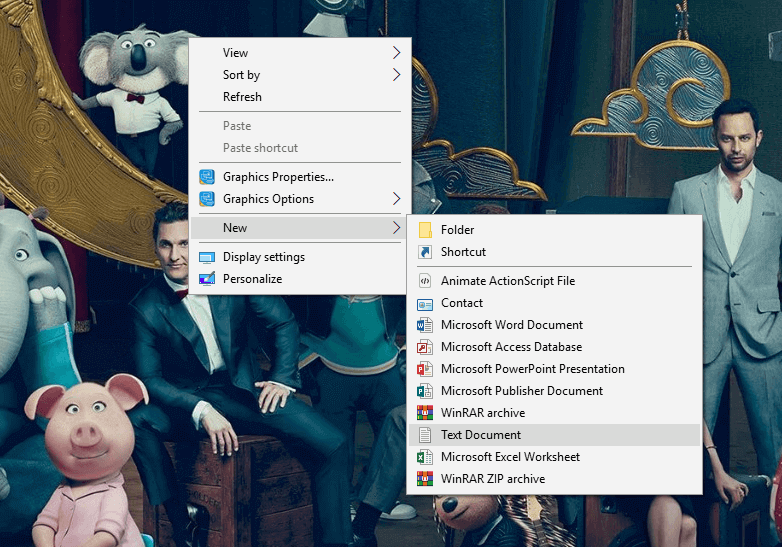Click the yellow Folder icon
The height and width of the screenshot is (547, 782).
(x=425, y=230)
